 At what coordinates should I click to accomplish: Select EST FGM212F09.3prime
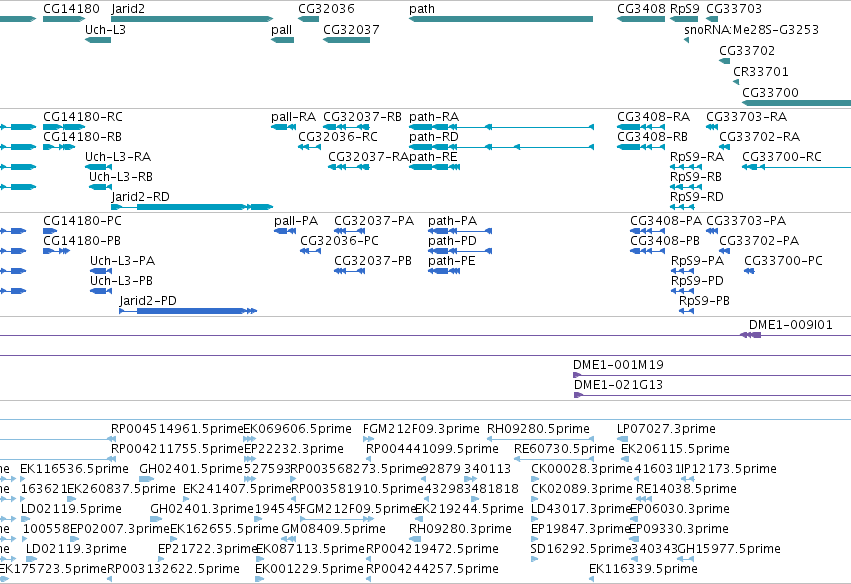point(421,429)
